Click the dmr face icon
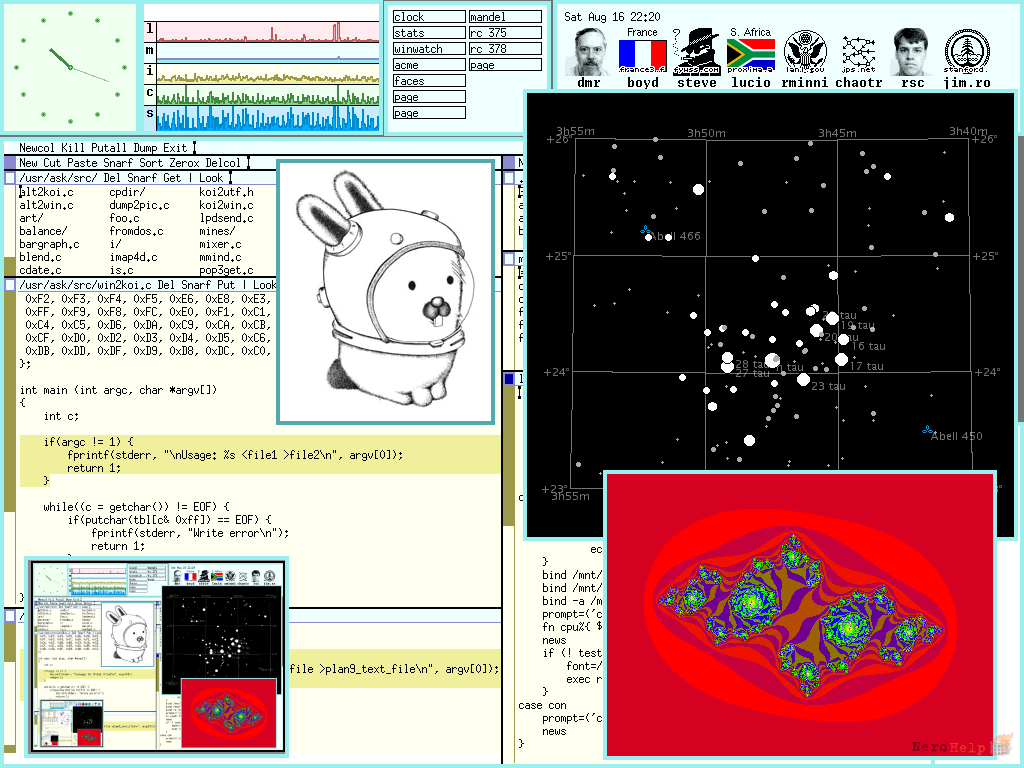This screenshot has height=768, width=1024. click(x=588, y=52)
